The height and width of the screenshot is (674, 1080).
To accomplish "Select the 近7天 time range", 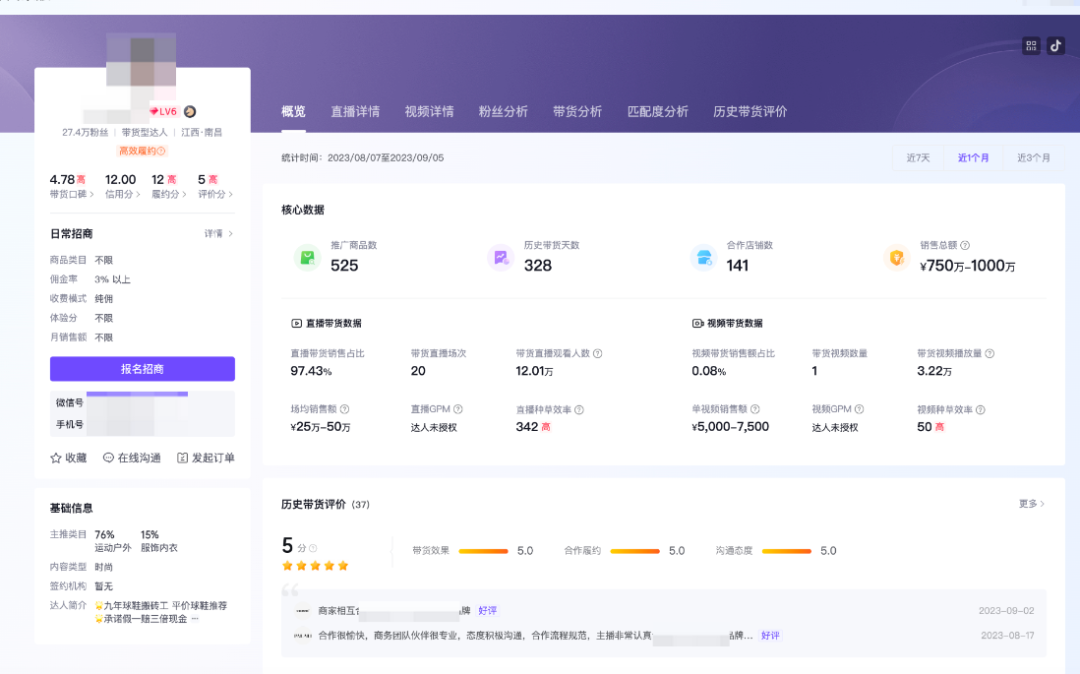I will [918, 158].
